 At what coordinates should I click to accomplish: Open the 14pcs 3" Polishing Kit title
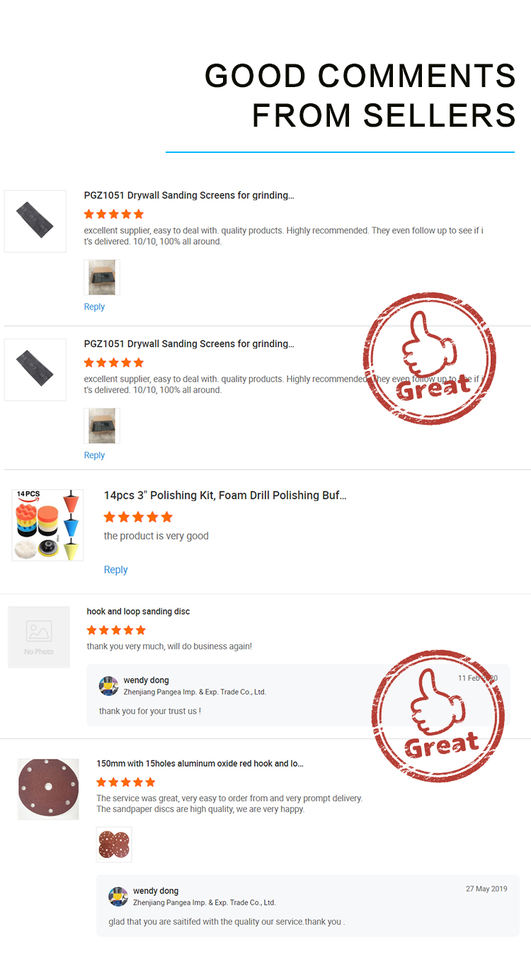click(x=225, y=495)
